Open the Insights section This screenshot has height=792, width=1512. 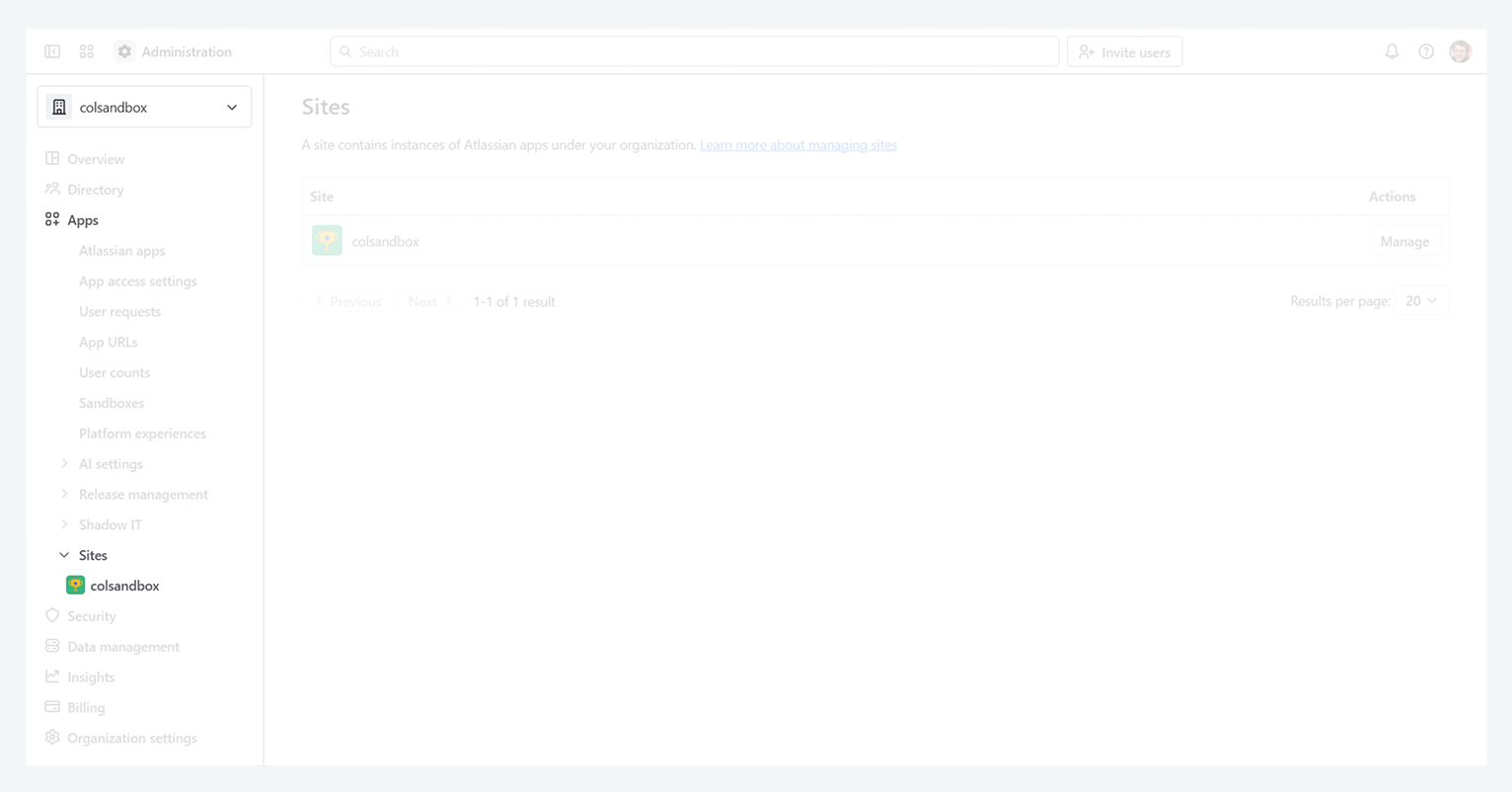pos(91,677)
